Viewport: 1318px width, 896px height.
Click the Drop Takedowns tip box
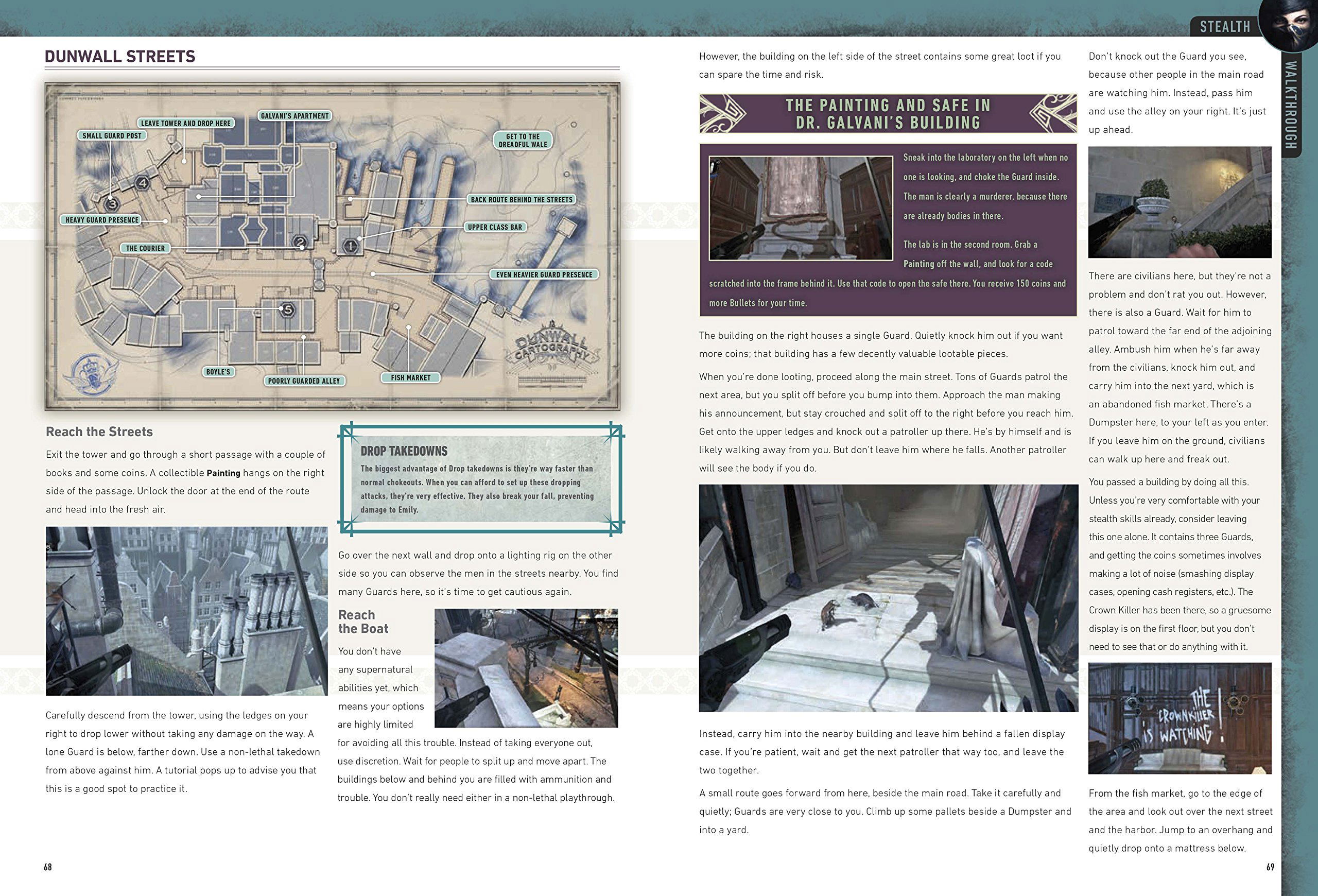click(x=481, y=479)
